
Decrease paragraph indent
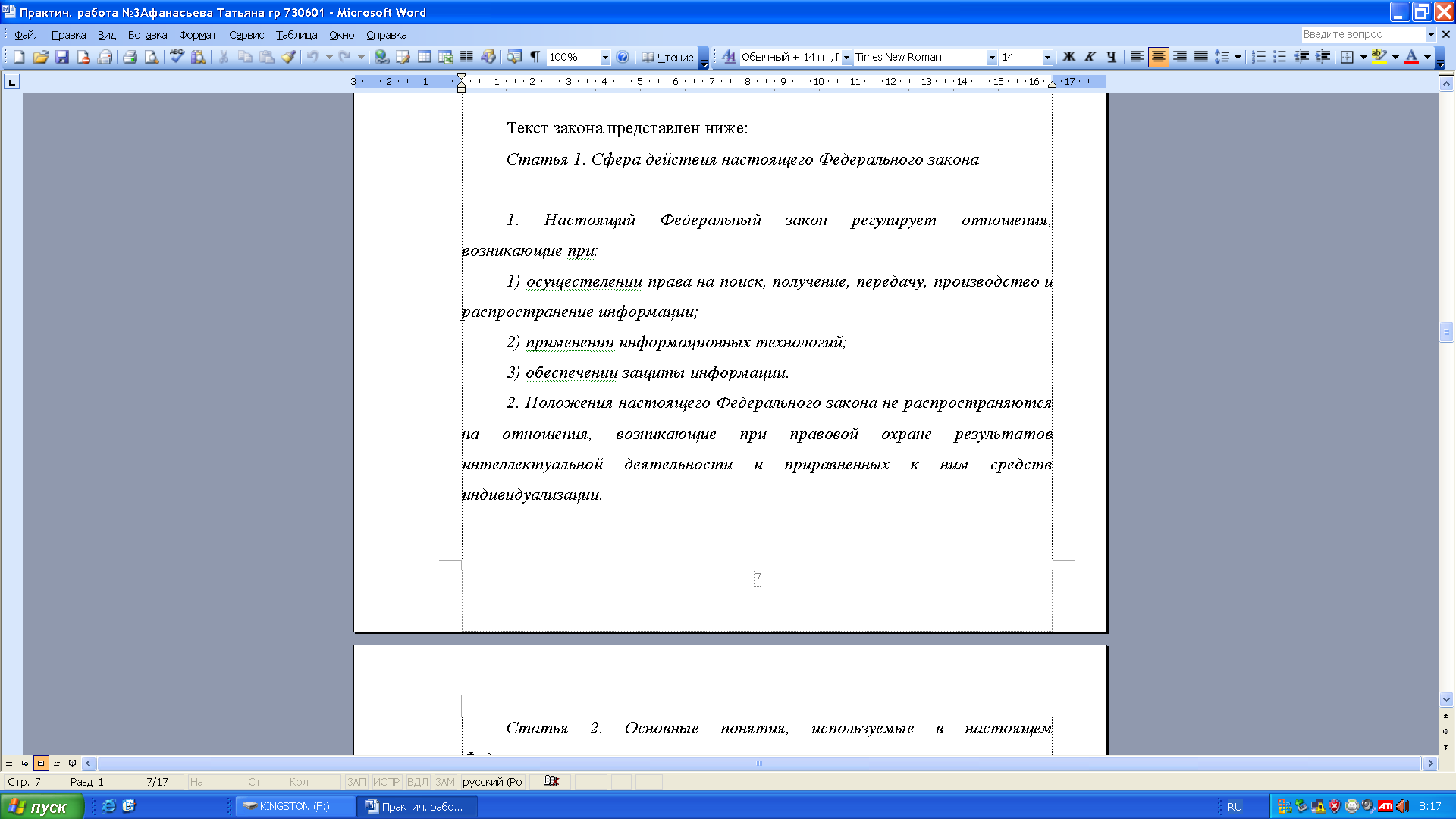(1301, 57)
